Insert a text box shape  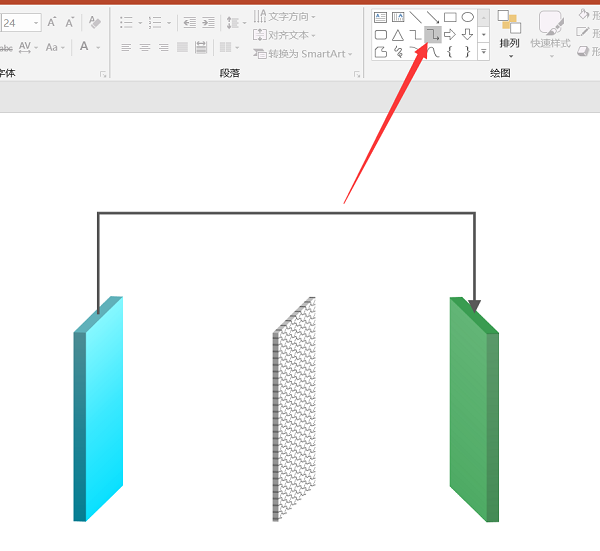point(381,17)
